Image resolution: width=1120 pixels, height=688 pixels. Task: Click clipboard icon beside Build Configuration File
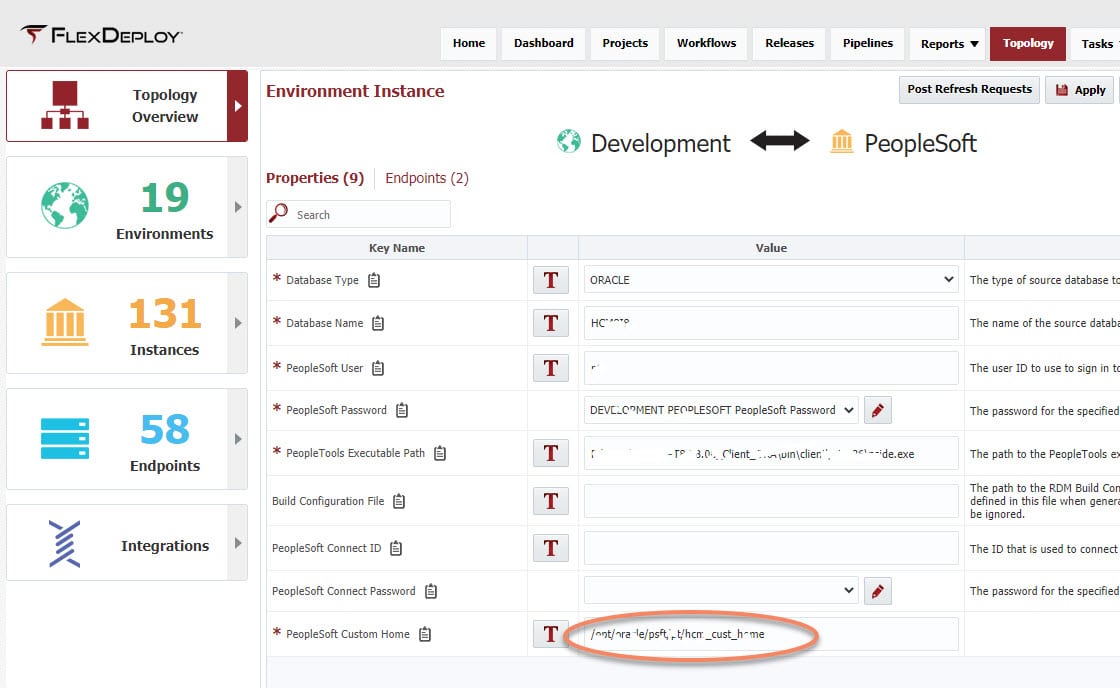399,502
